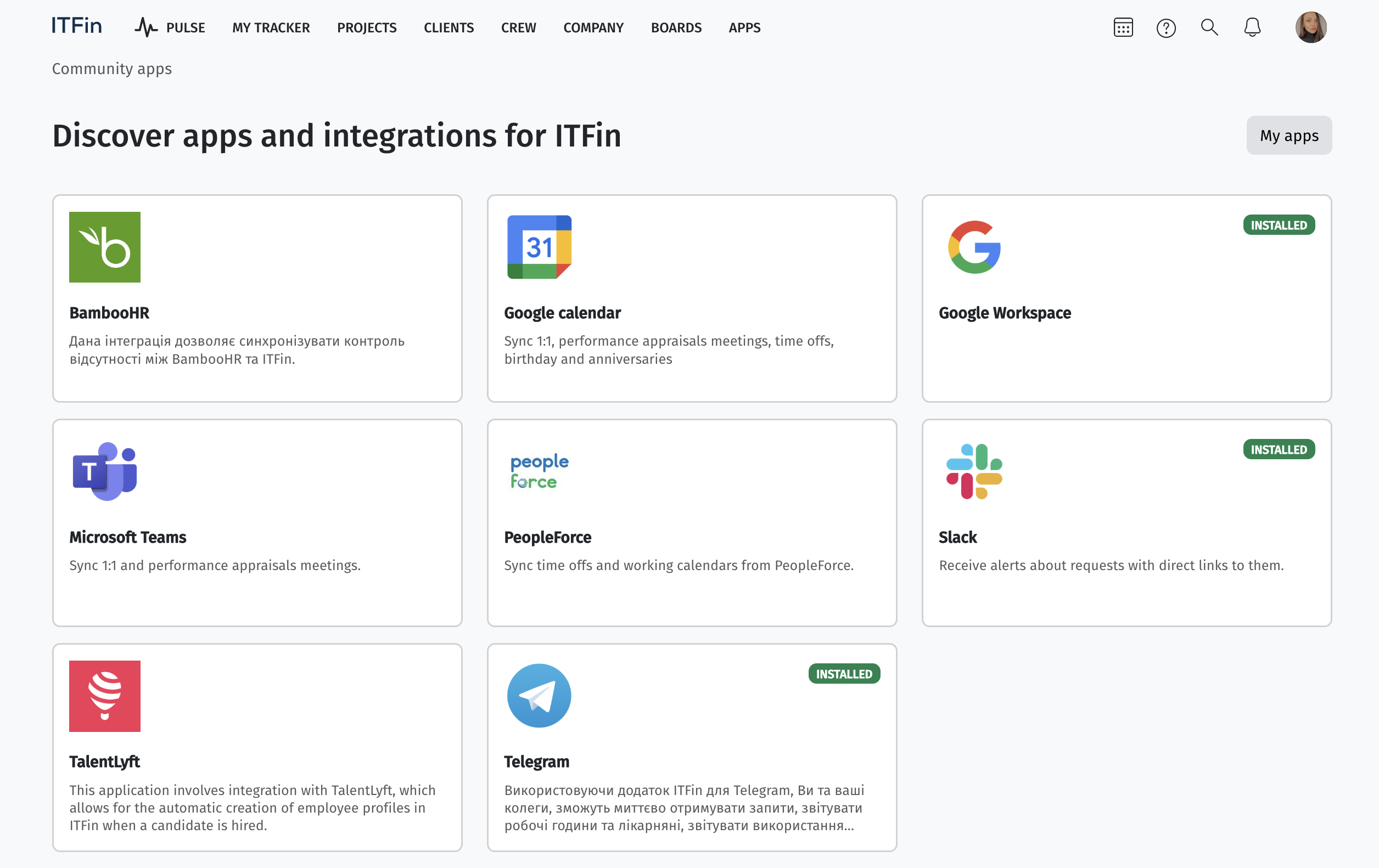Click the search magnifier icon
The height and width of the screenshot is (868, 1379).
(x=1209, y=27)
